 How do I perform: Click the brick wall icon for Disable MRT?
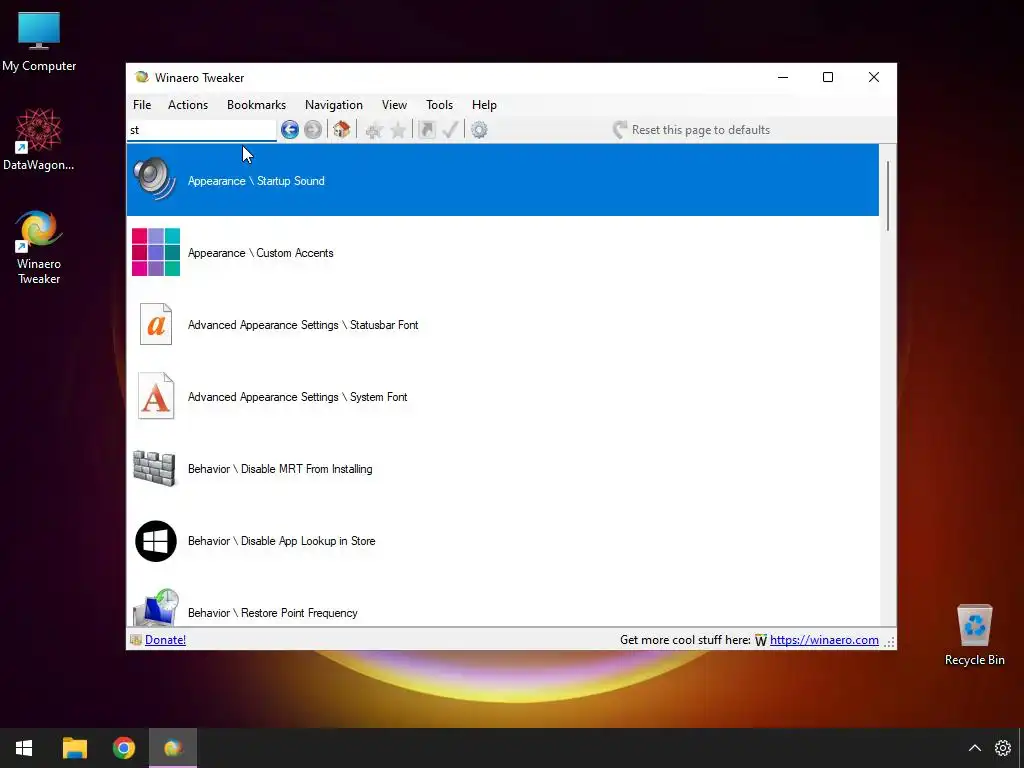(155, 468)
